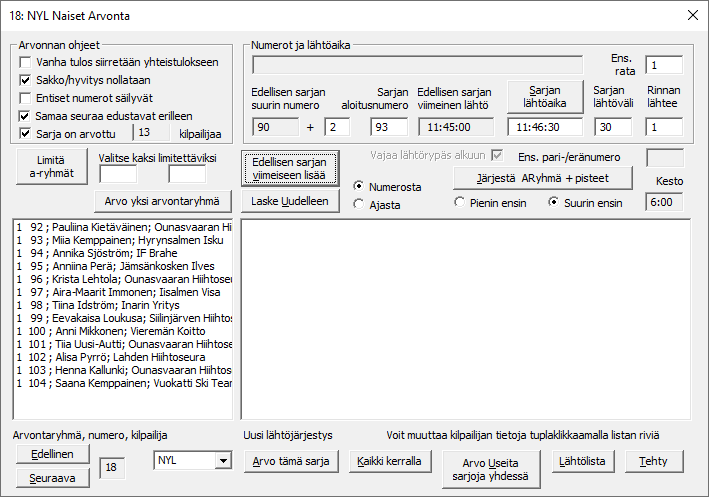709x497 pixels.
Task: Choose 'Pienin ensin' sorting option
Action: (461, 203)
